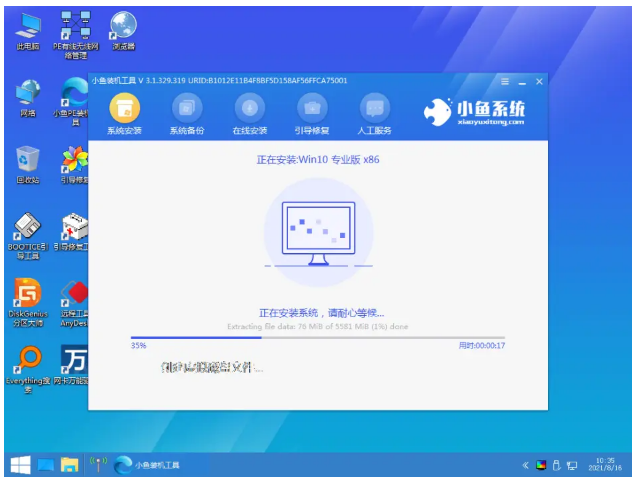Viewport: 639px width, 483px height.
Task: Open BOOTICE引导工具 desktop icon
Action: click(28, 236)
